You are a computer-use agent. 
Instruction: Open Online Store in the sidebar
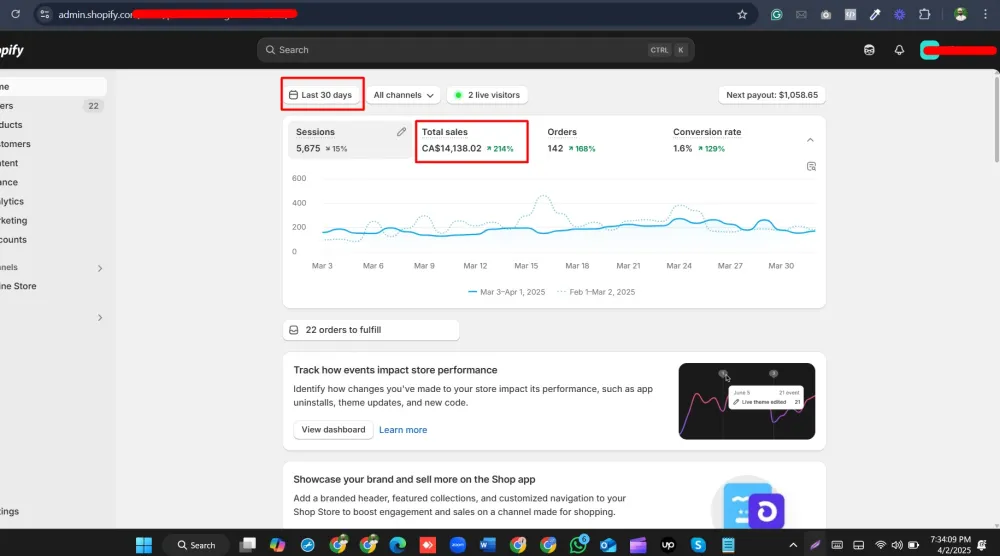53,286
